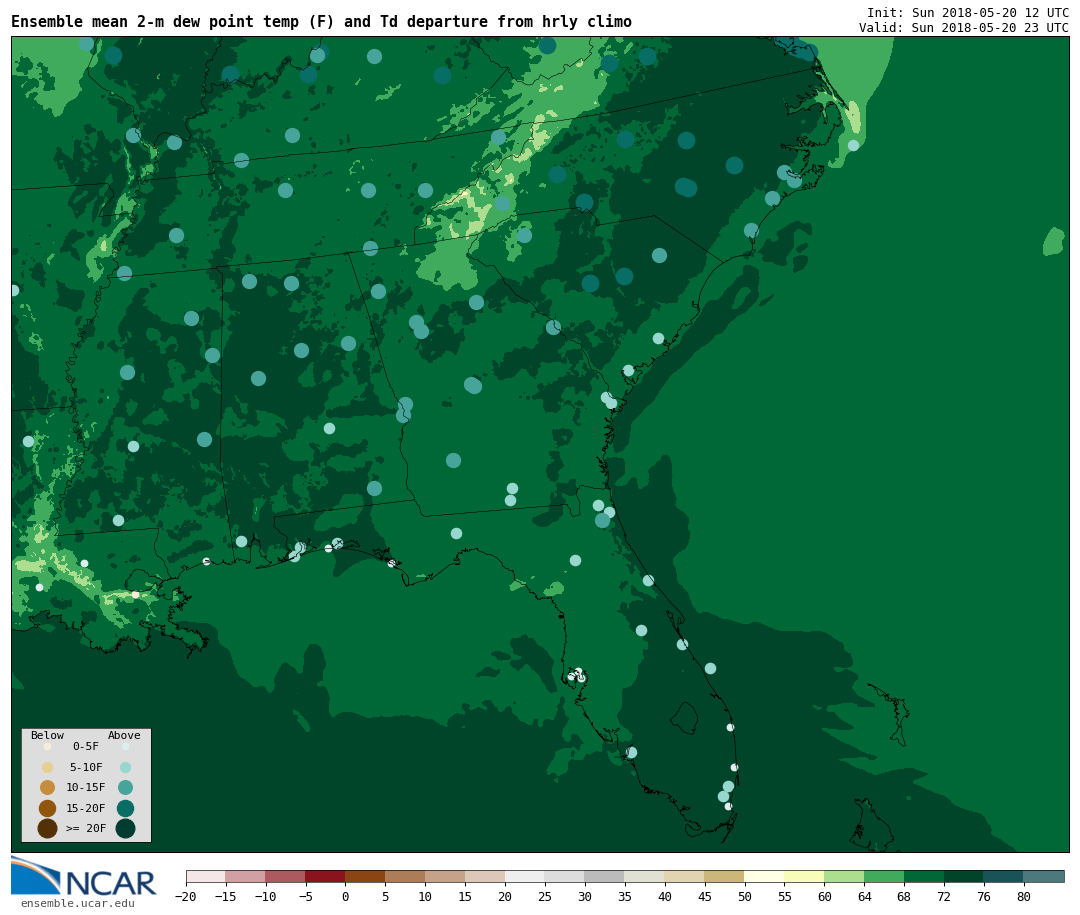Click the map title about ensemble mean dew point

point(321,22)
